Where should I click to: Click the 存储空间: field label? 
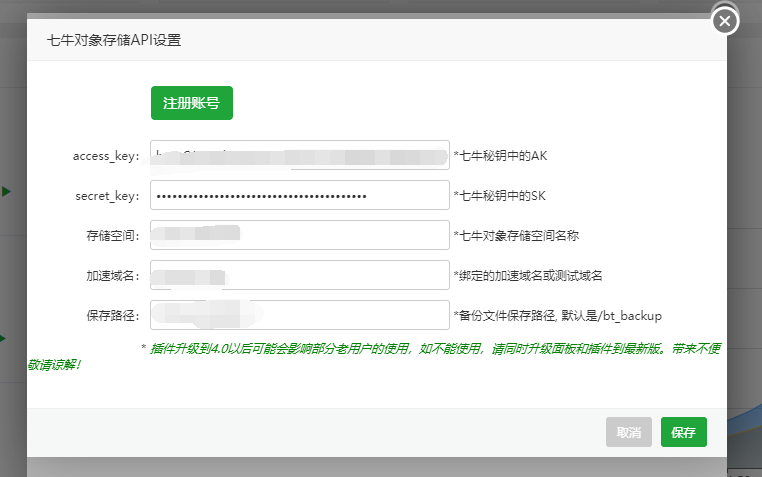[x=113, y=236]
